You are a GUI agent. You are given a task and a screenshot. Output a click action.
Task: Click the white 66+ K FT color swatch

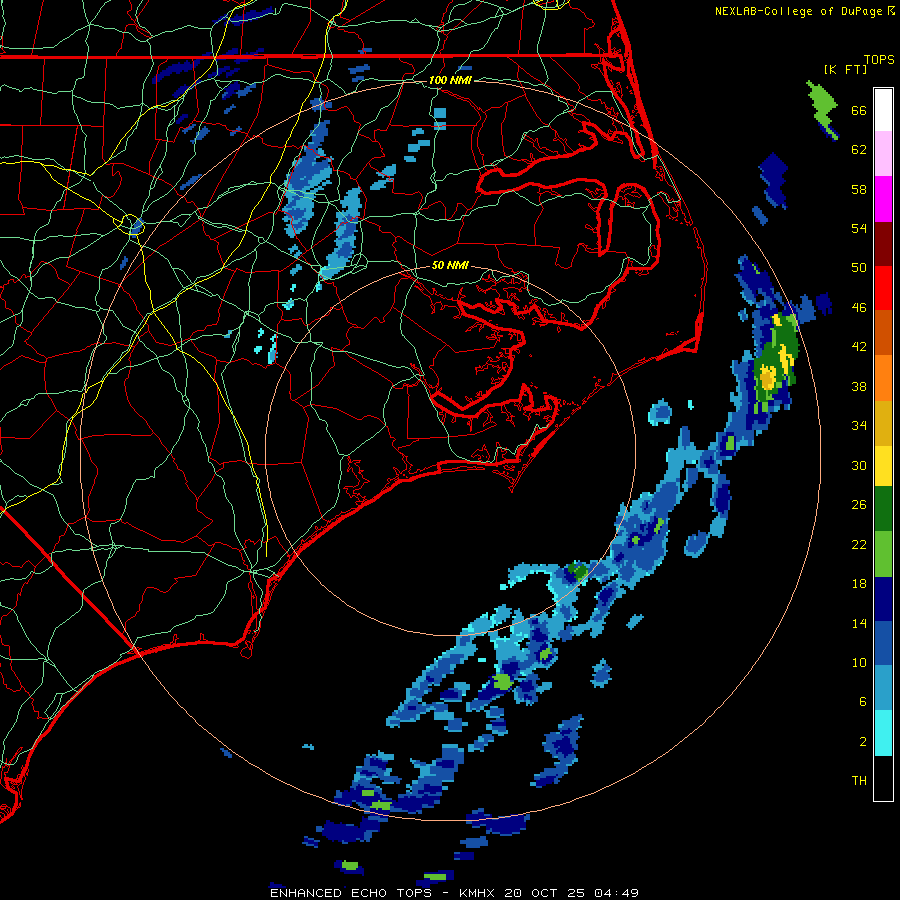(883, 110)
